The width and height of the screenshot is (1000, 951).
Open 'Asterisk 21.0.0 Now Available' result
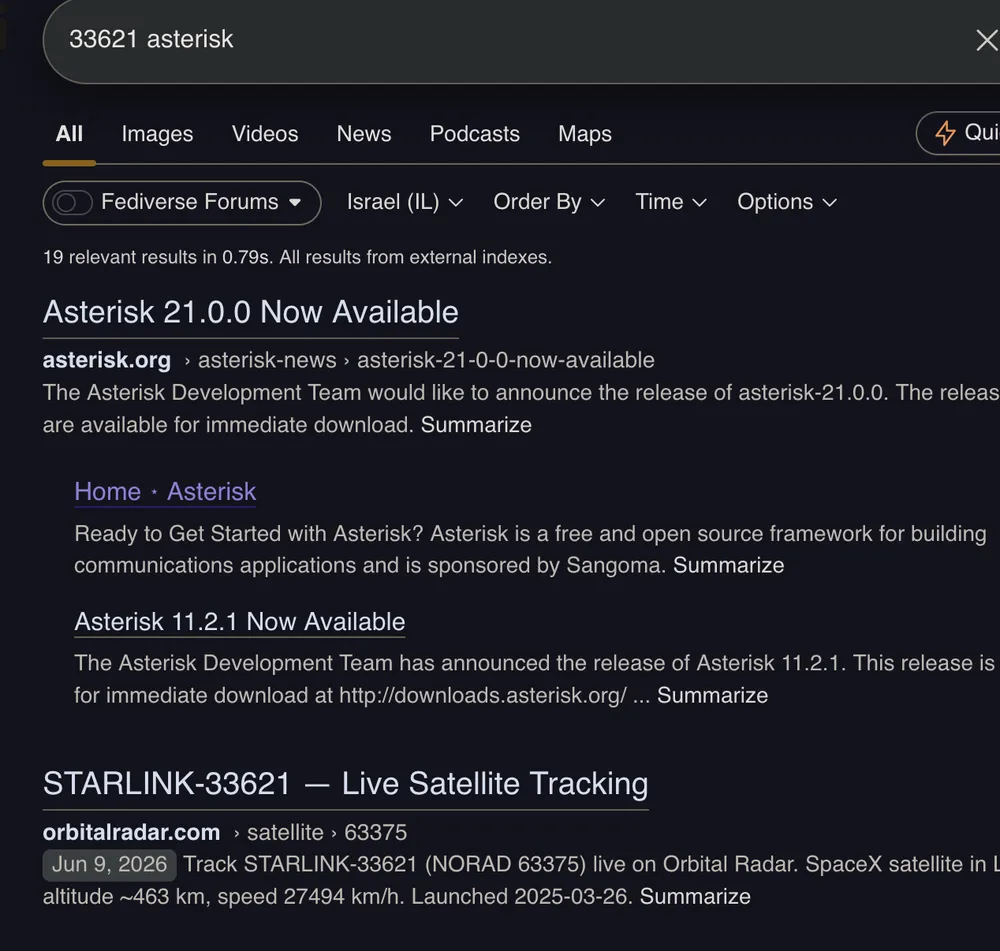pyautogui.click(x=251, y=313)
